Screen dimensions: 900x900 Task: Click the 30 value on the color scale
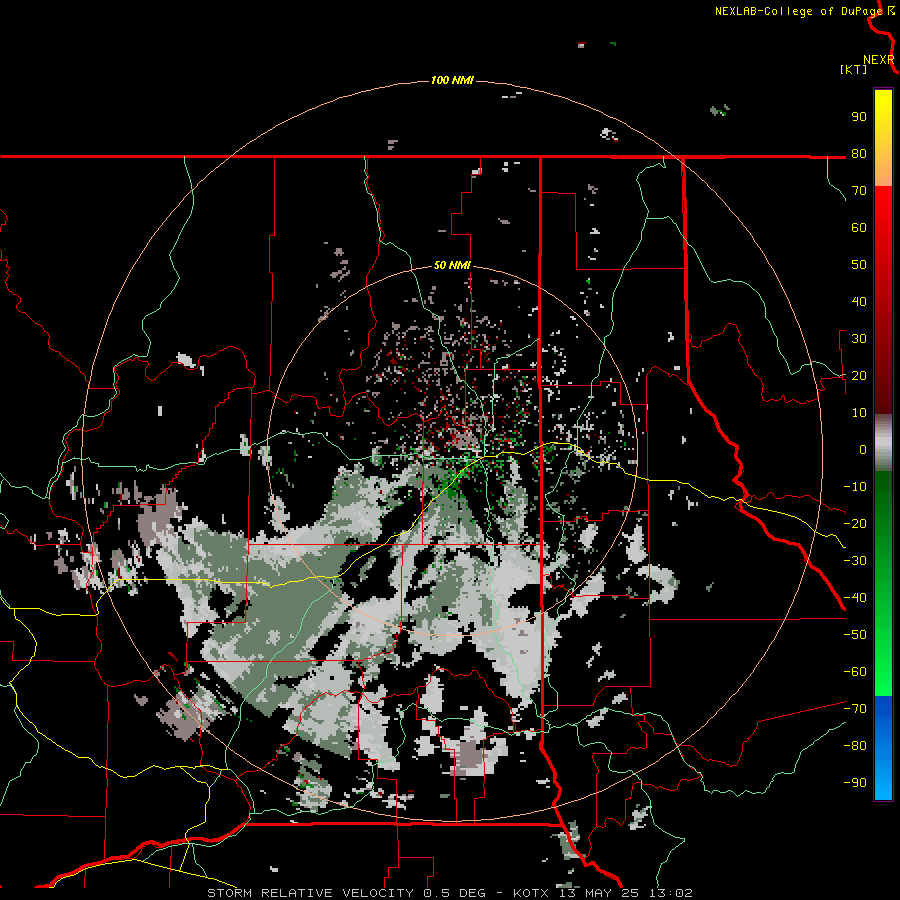coord(859,339)
